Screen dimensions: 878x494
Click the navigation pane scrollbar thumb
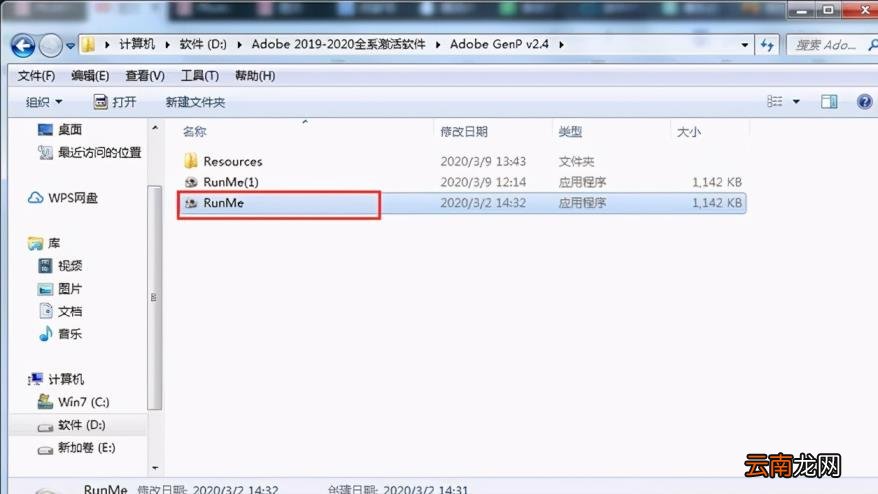coord(155,297)
